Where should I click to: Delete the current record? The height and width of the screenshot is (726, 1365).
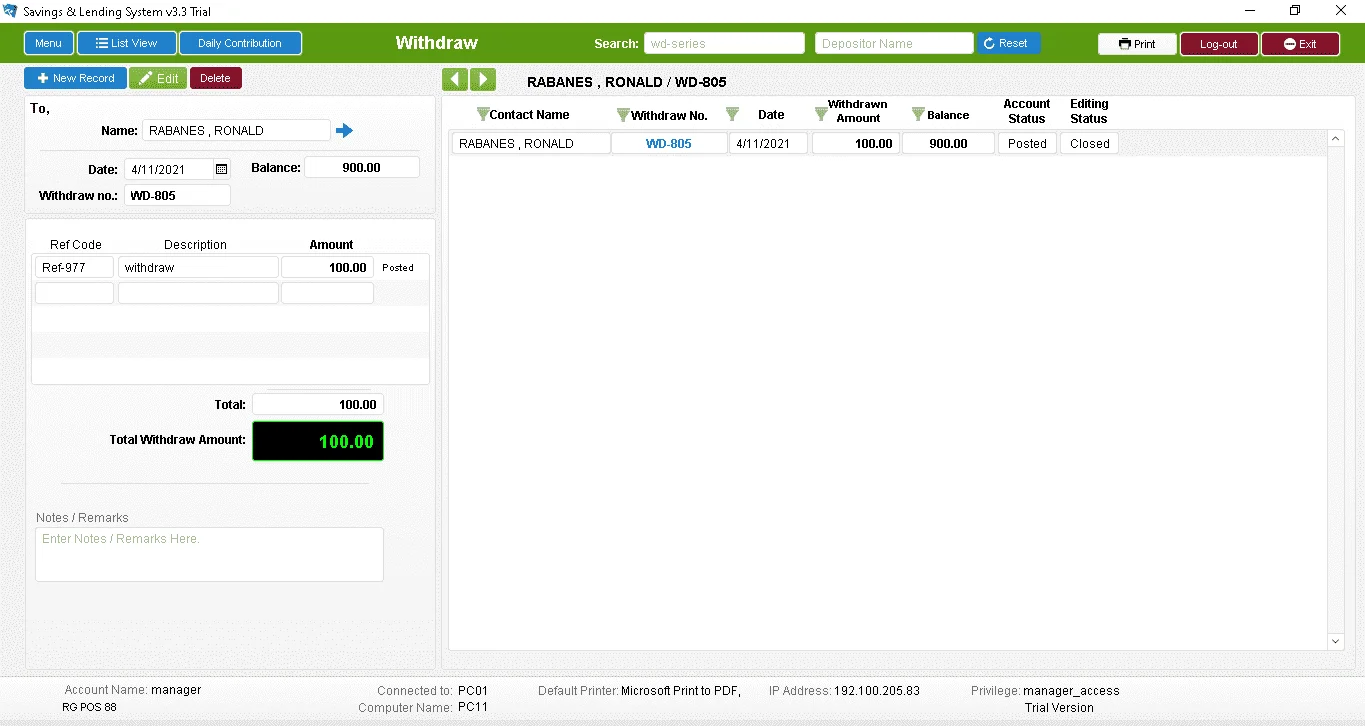pyautogui.click(x=215, y=78)
